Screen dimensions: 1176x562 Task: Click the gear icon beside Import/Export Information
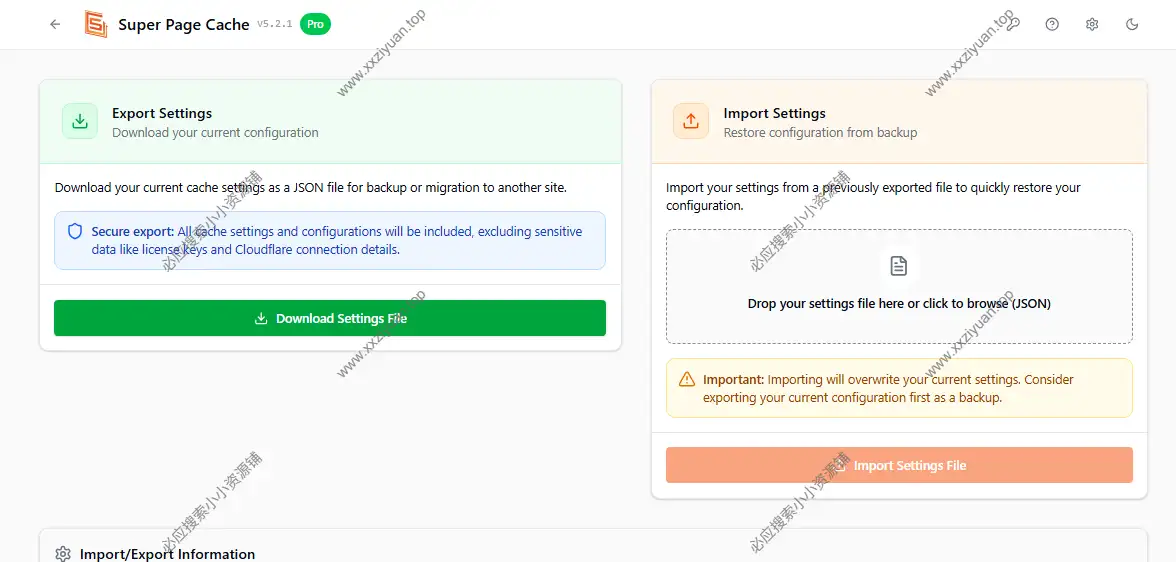[x=63, y=554]
